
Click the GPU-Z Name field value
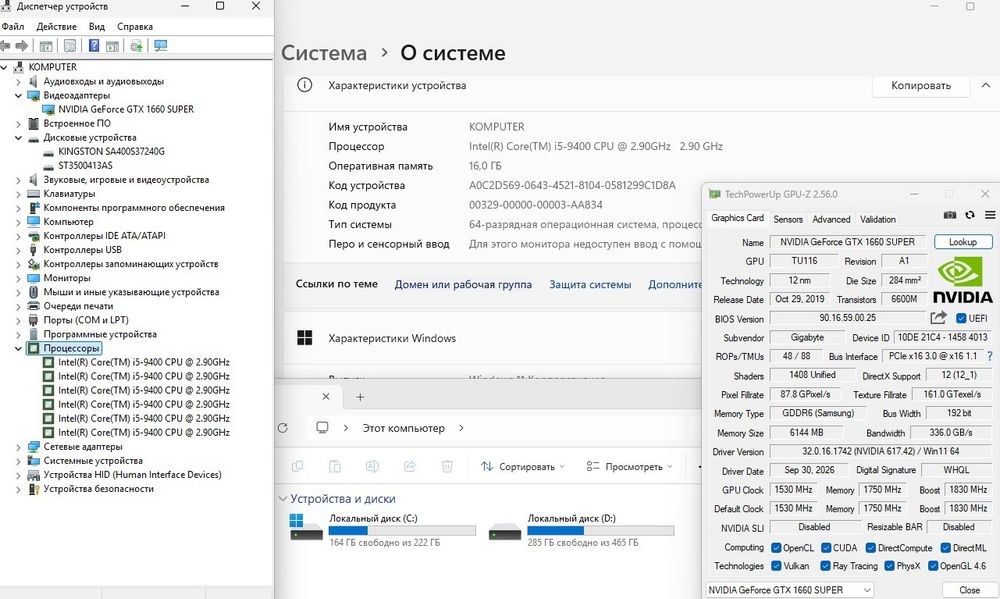(848, 242)
